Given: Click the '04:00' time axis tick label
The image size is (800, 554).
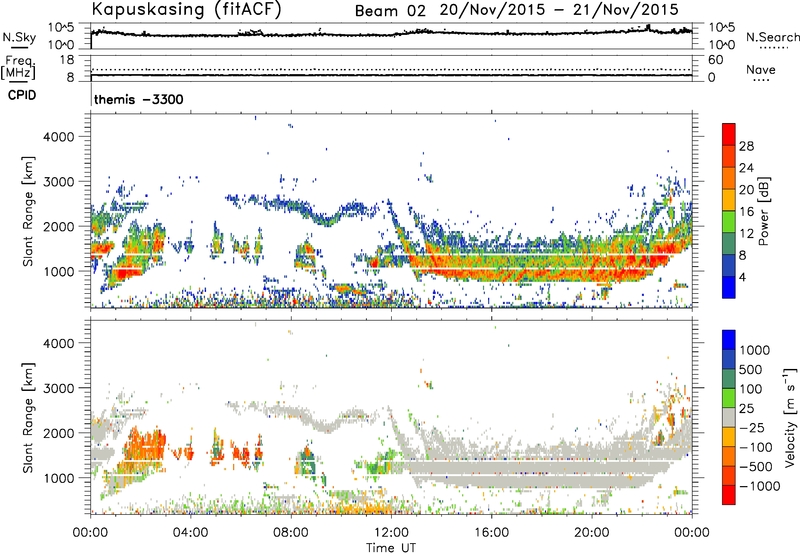Looking at the screenshot, I should pos(190,533).
